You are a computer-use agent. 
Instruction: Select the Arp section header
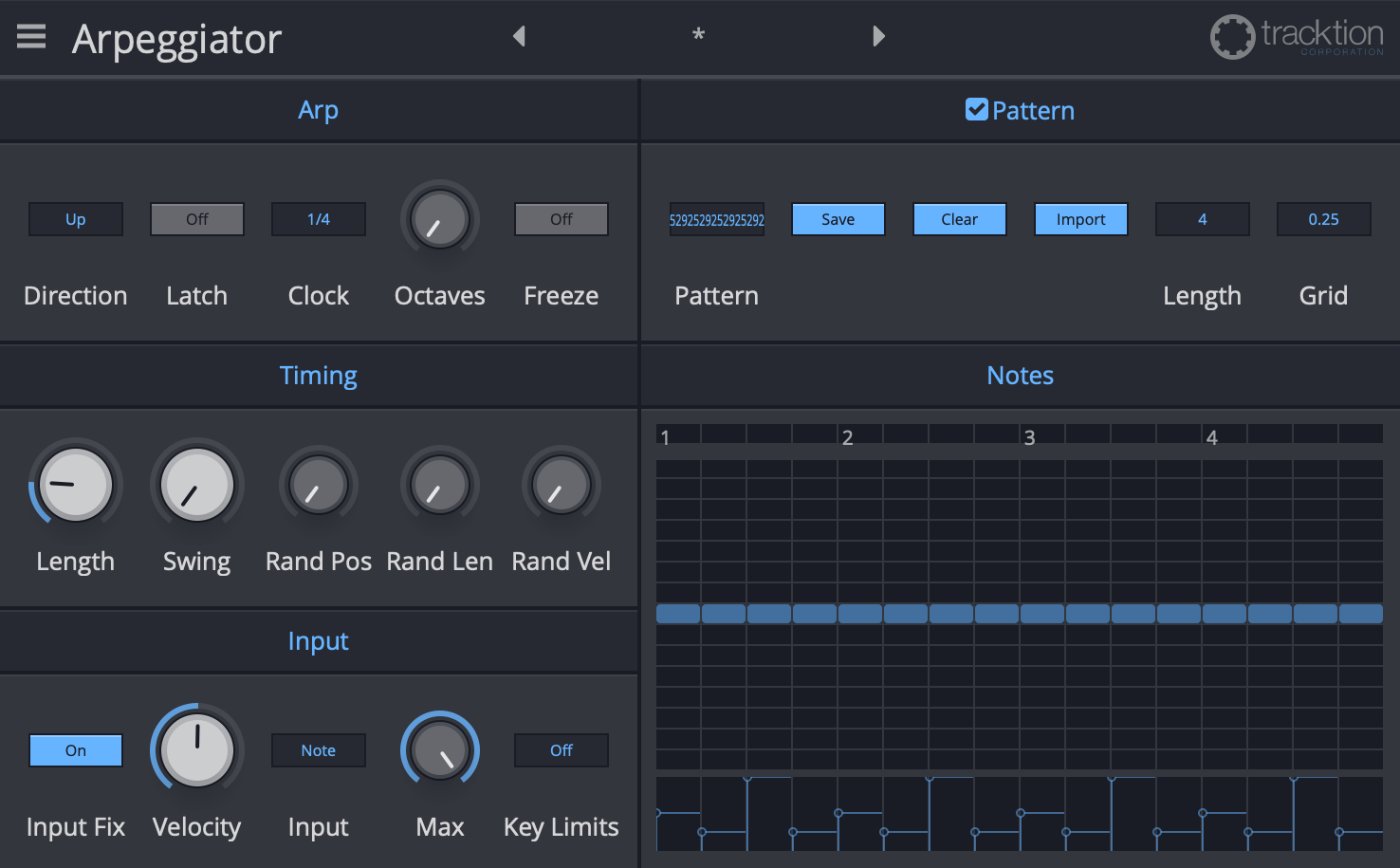318,109
